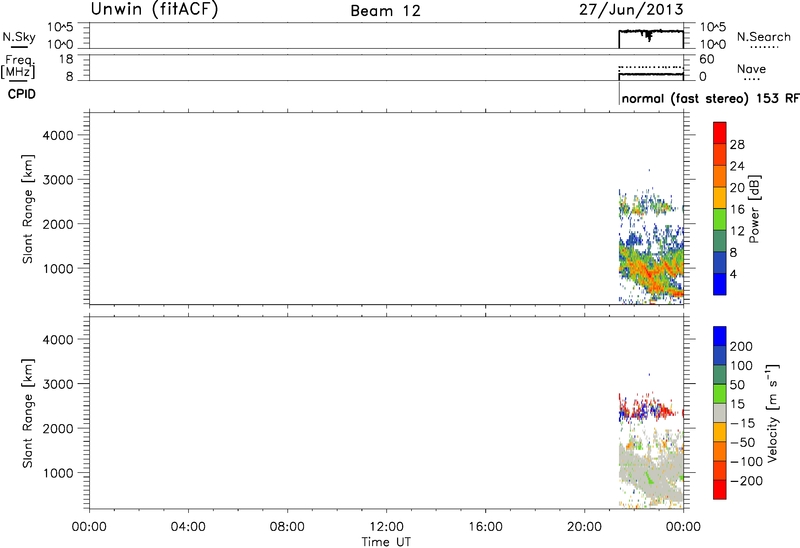The width and height of the screenshot is (800, 548).
Task: Click the red swatch on Power colorbar
Action: 719,133
